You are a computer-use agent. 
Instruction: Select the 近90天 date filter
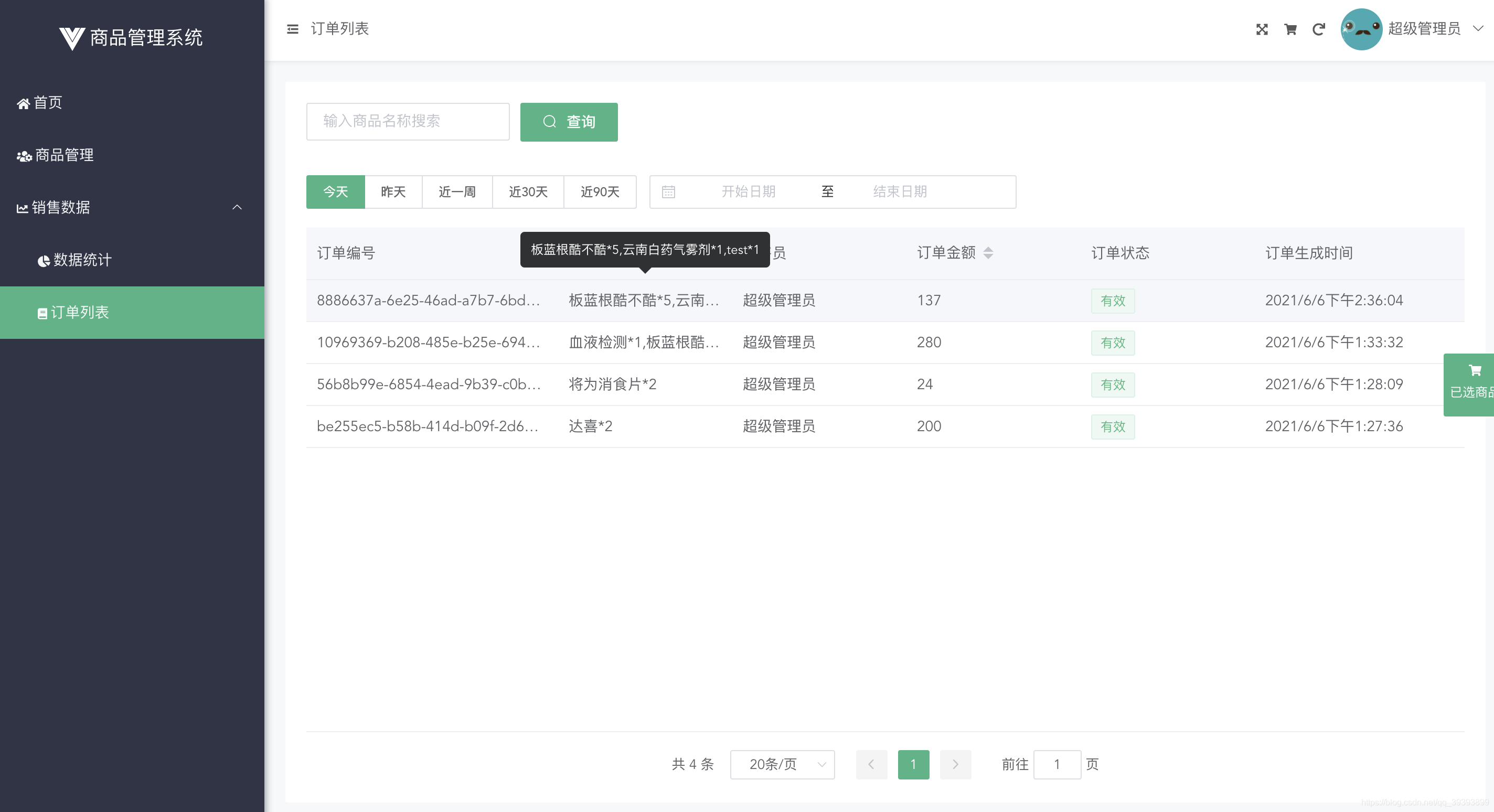click(x=600, y=191)
